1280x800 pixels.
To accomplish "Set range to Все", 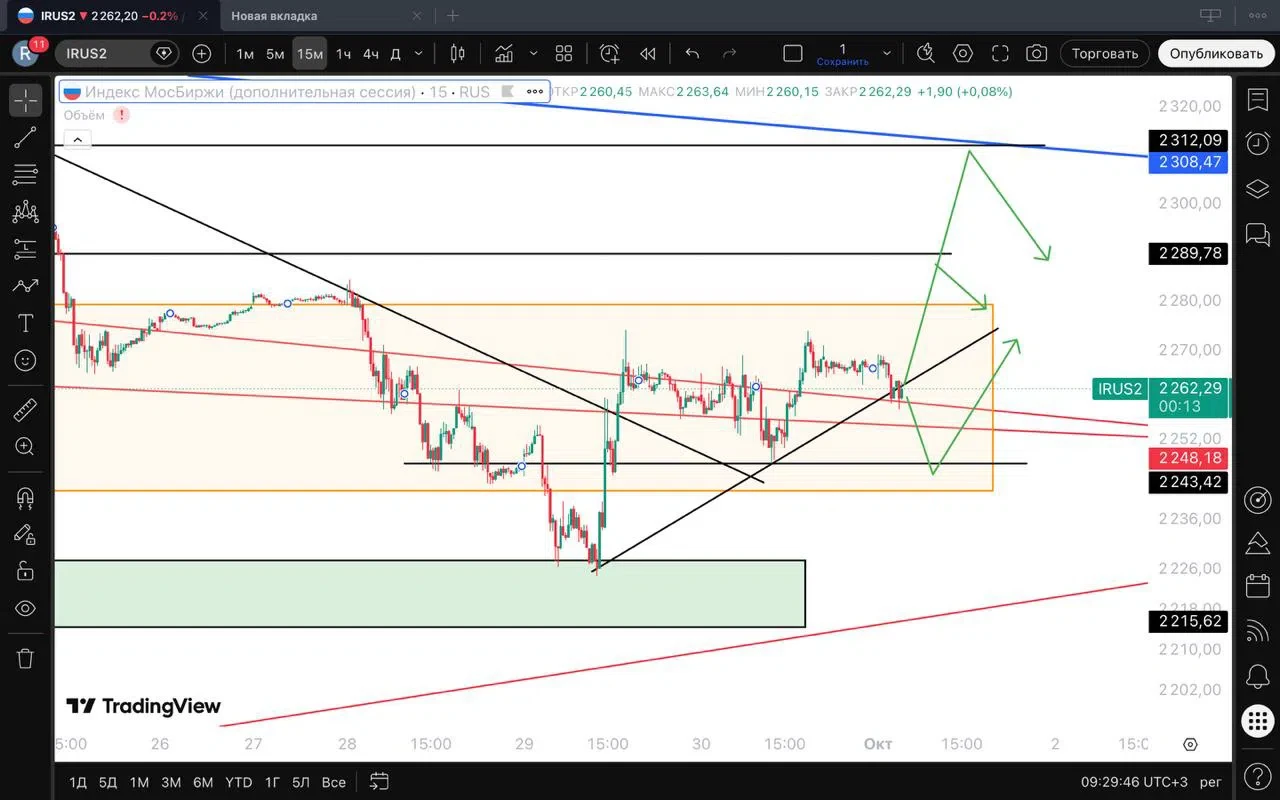I will click(334, 782).
